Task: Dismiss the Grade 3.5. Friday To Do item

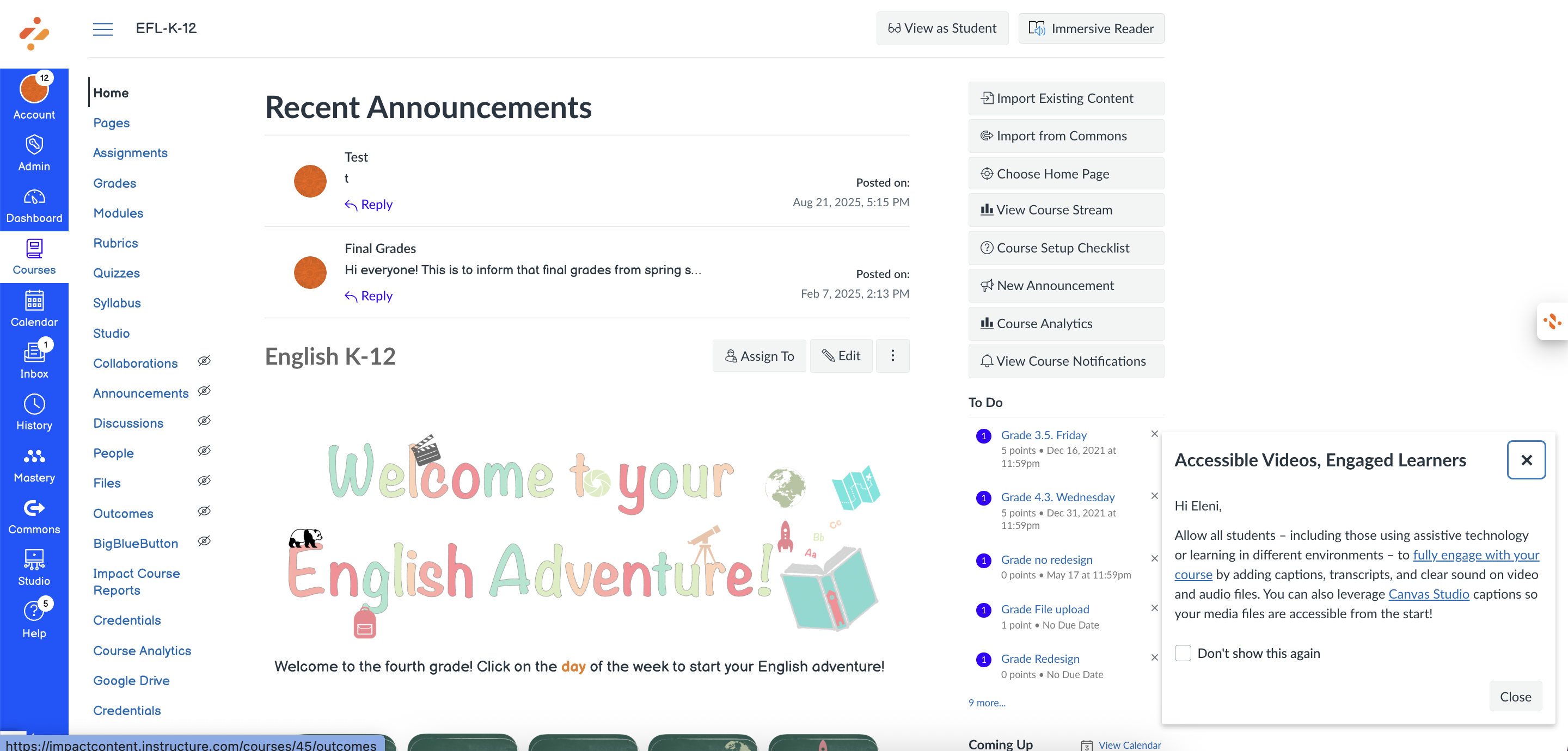Action: click(1154, 434)
